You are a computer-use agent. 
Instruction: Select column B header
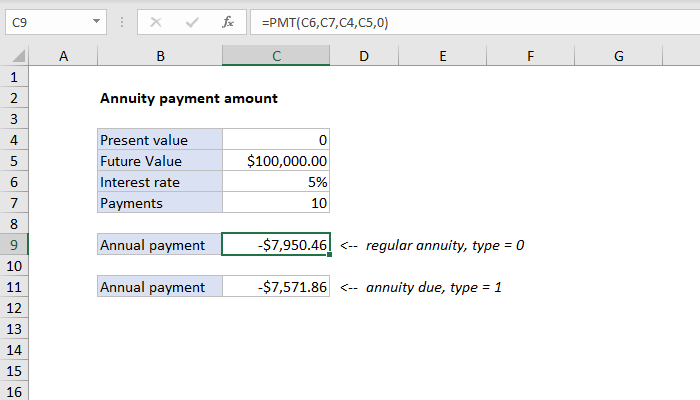160,58
